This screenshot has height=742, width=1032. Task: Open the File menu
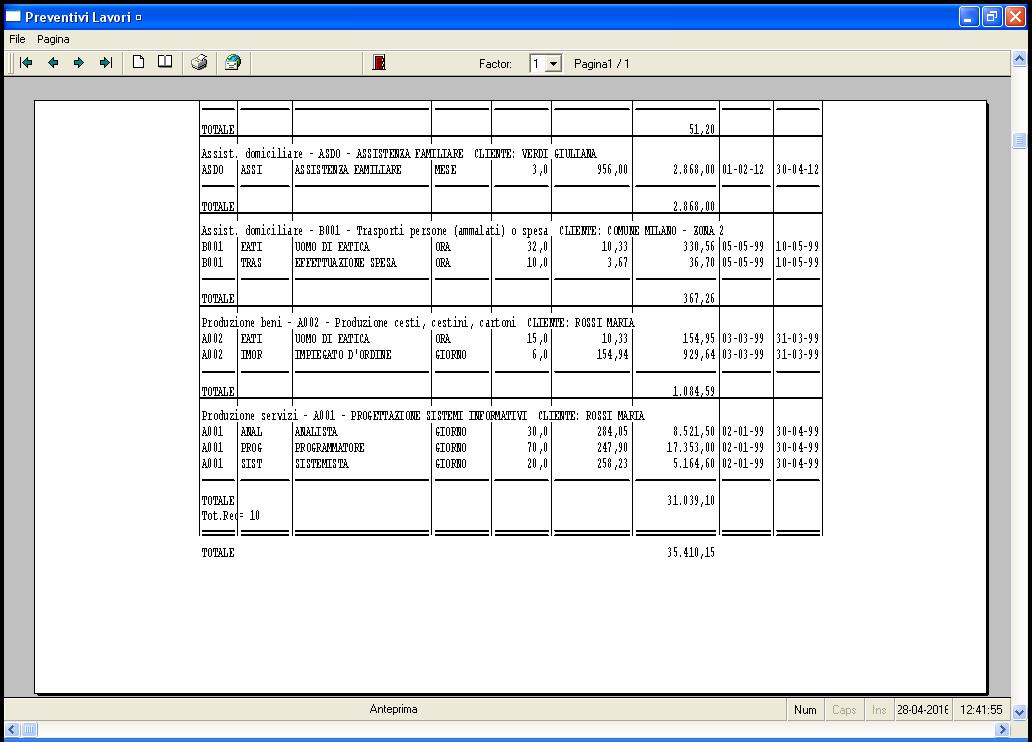pos(17,39)
